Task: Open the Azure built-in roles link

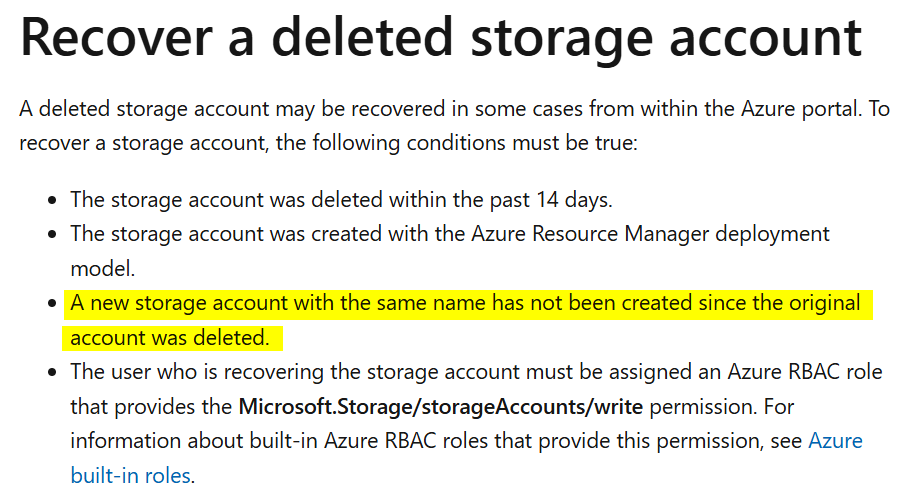Action: tap(835, 441)
